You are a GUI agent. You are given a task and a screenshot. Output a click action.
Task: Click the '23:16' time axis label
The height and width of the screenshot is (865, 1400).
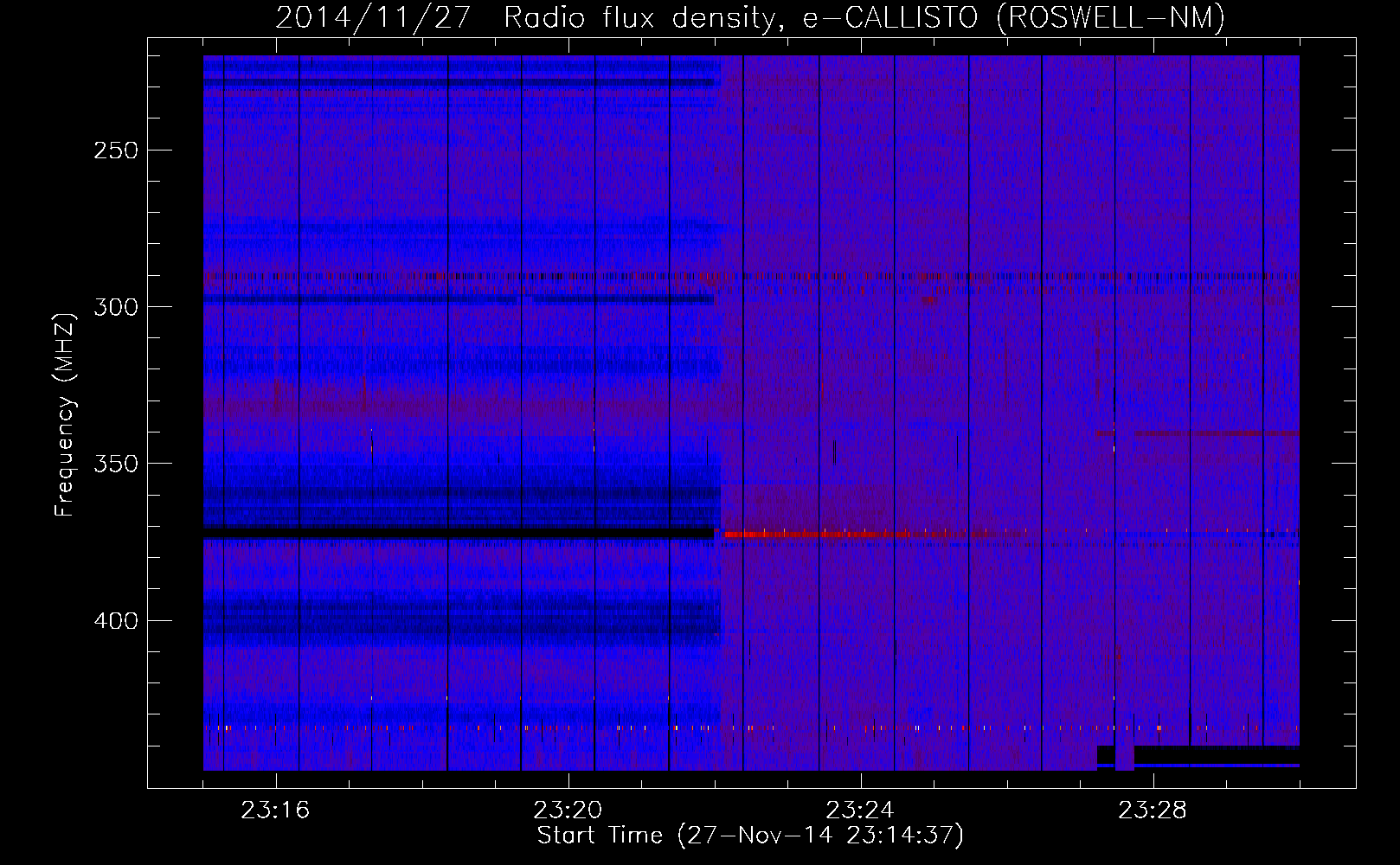coord(275,811)
